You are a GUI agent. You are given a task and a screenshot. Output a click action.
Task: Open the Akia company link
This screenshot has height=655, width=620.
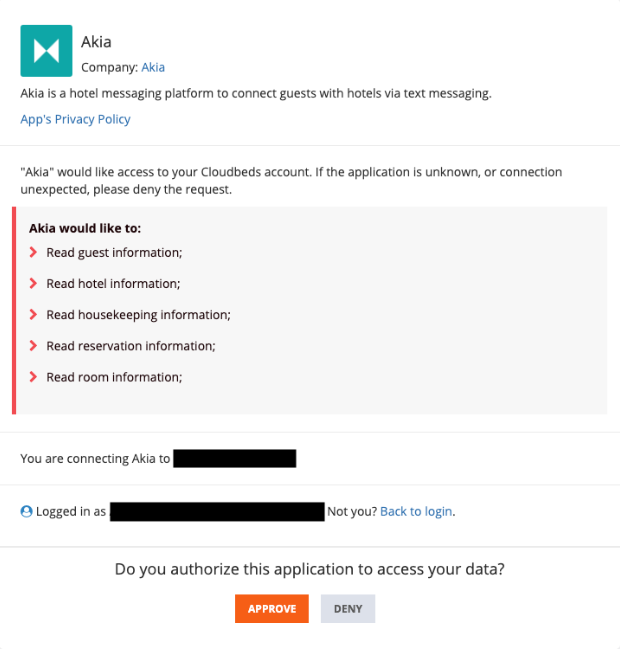pos(153,67)
